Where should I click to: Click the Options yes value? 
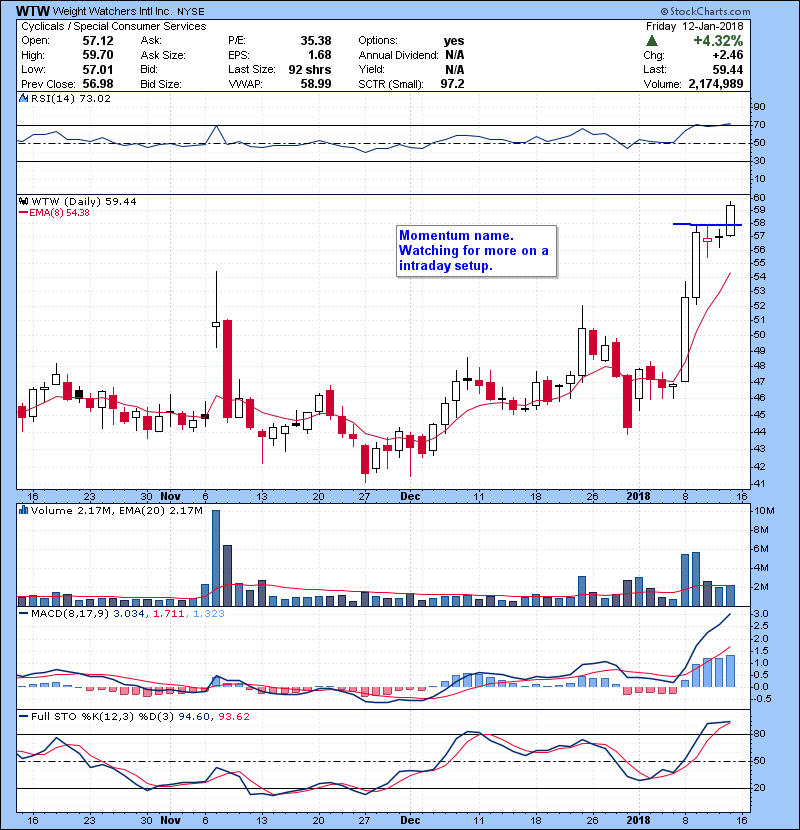[x=454, y=41]
